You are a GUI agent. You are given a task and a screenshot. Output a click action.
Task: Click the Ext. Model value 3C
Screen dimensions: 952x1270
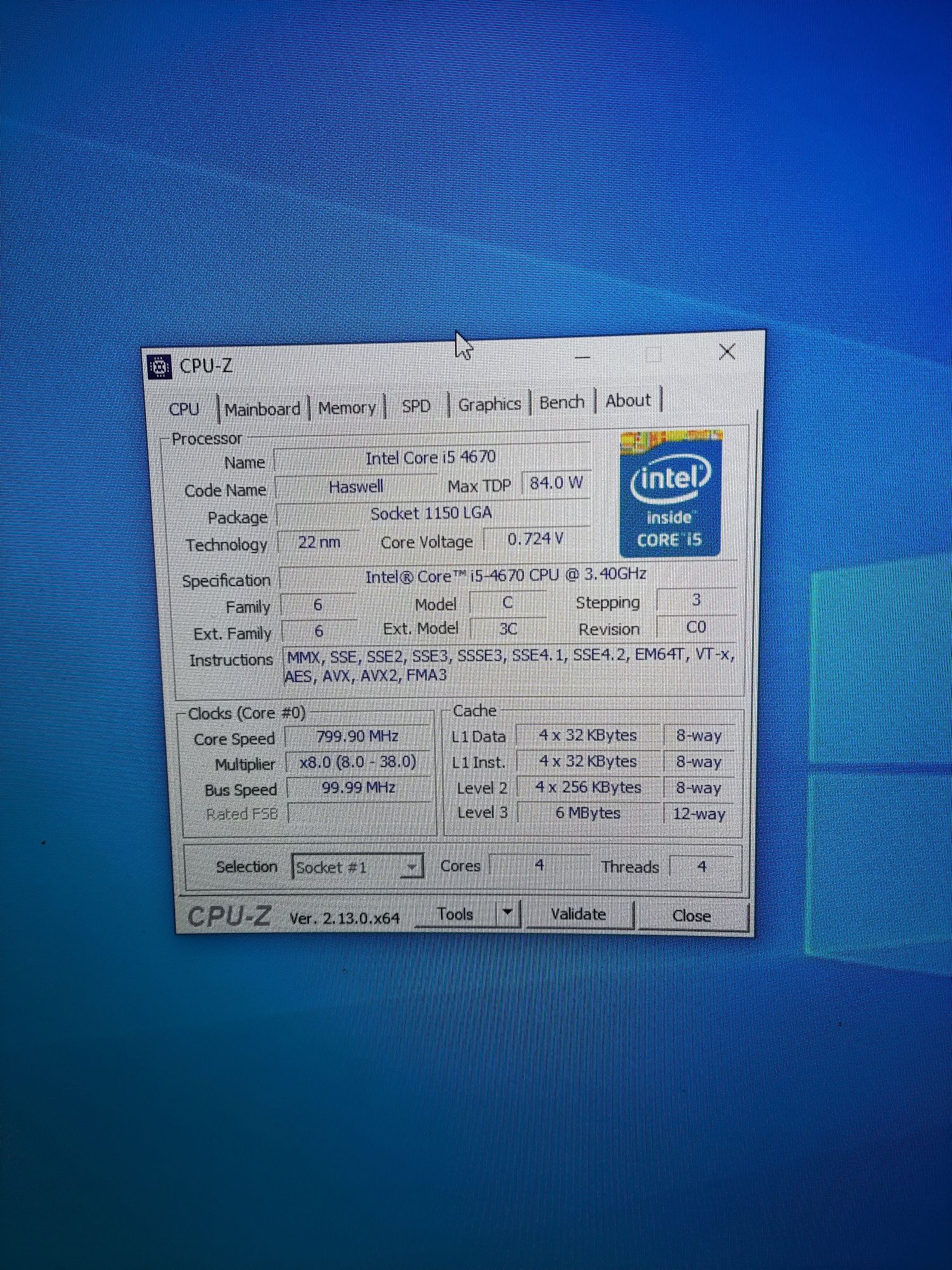[x=508, y=629]
